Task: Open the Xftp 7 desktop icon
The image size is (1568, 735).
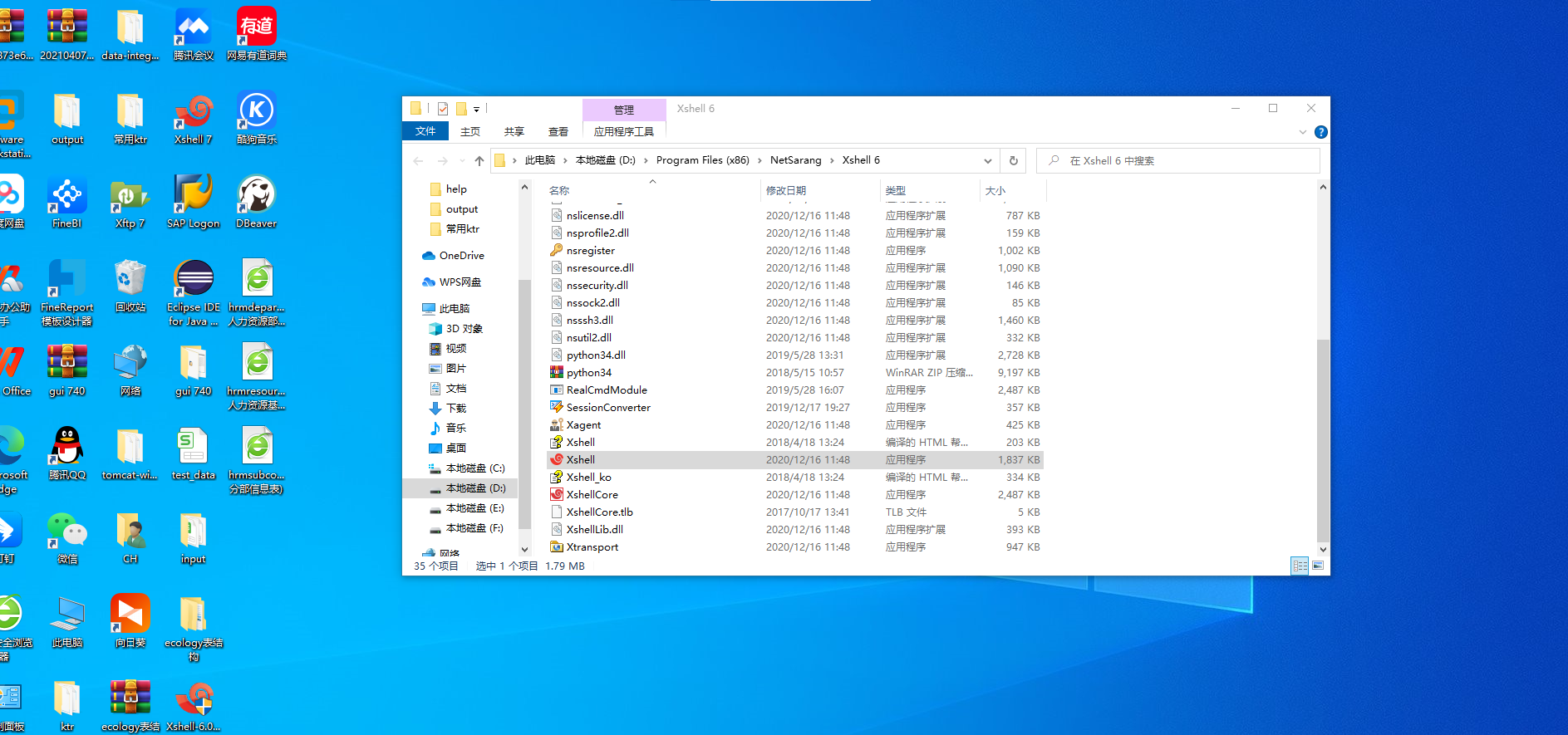Action: pos(130,203)
